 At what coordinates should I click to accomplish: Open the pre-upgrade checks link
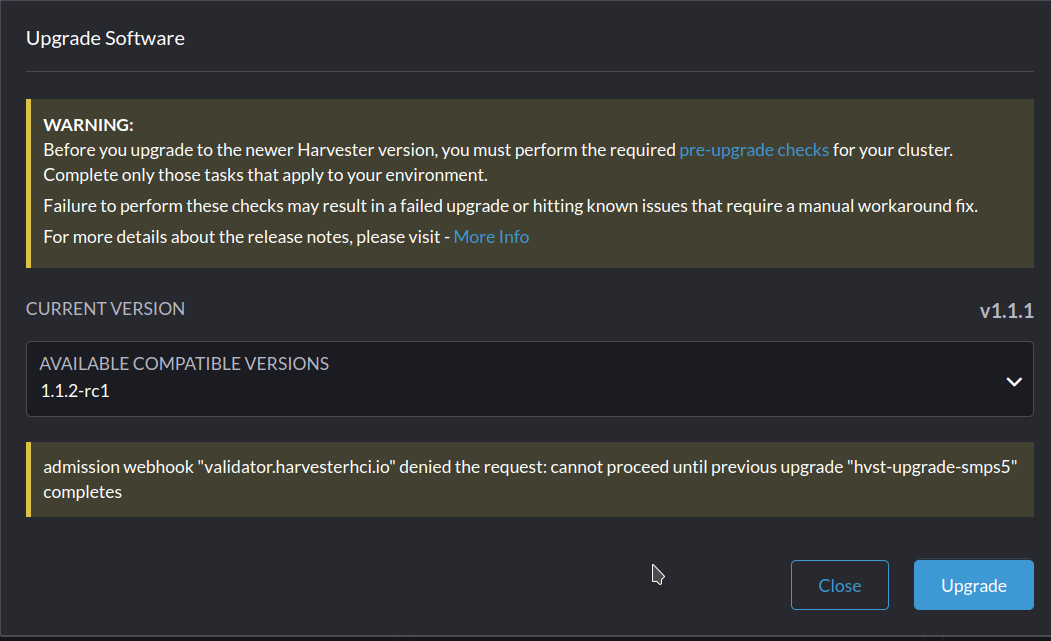coord(754,149)
